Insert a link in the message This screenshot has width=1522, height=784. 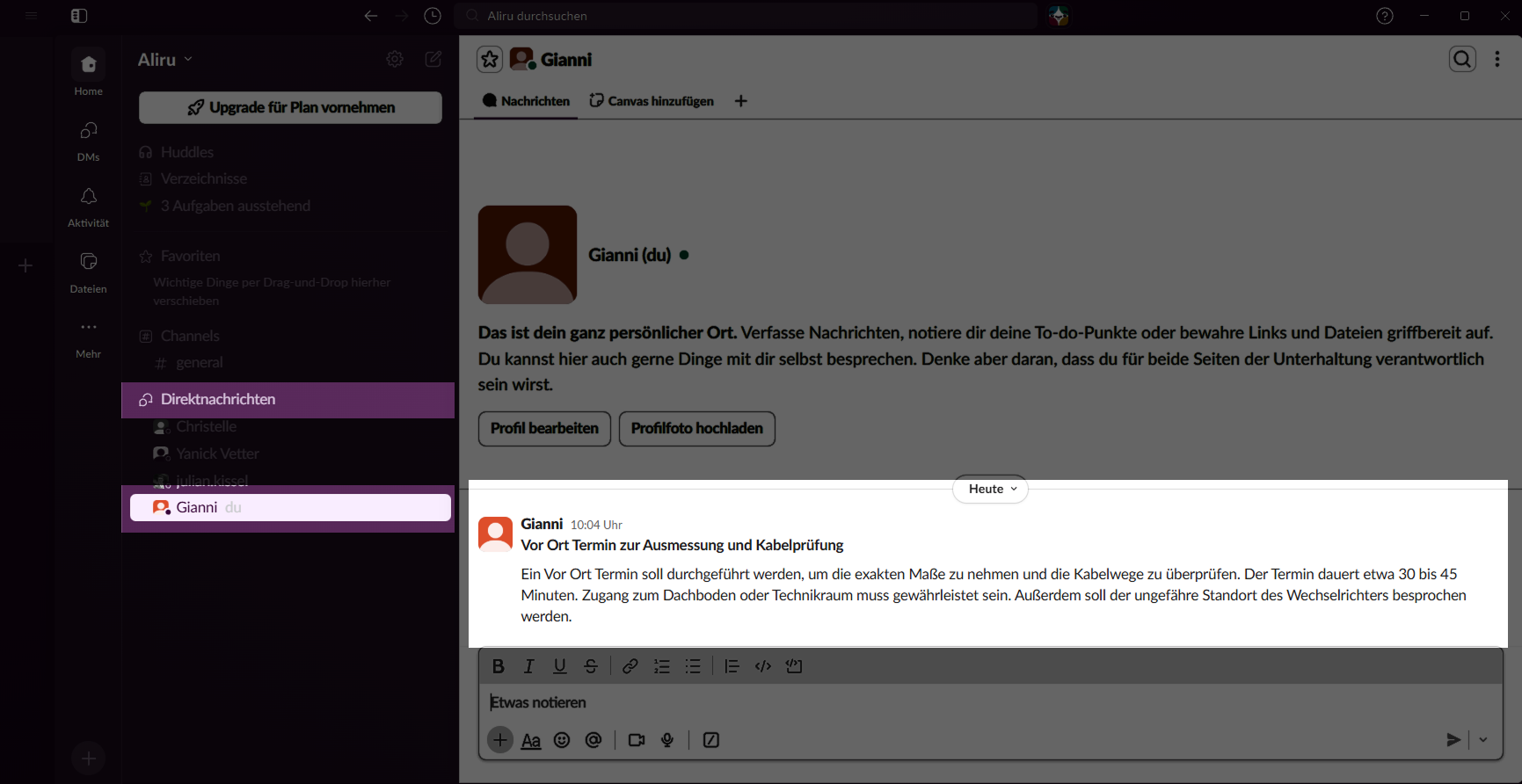pos(630,666)
